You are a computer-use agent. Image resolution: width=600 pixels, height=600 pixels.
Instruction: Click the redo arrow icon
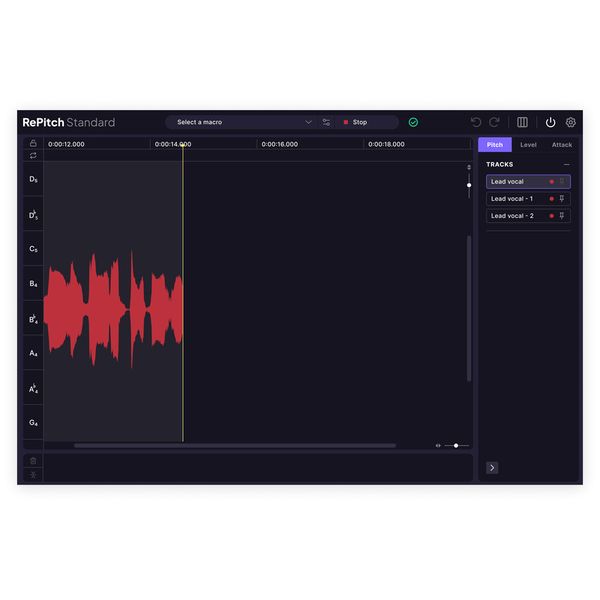click(x=494, y=122)
